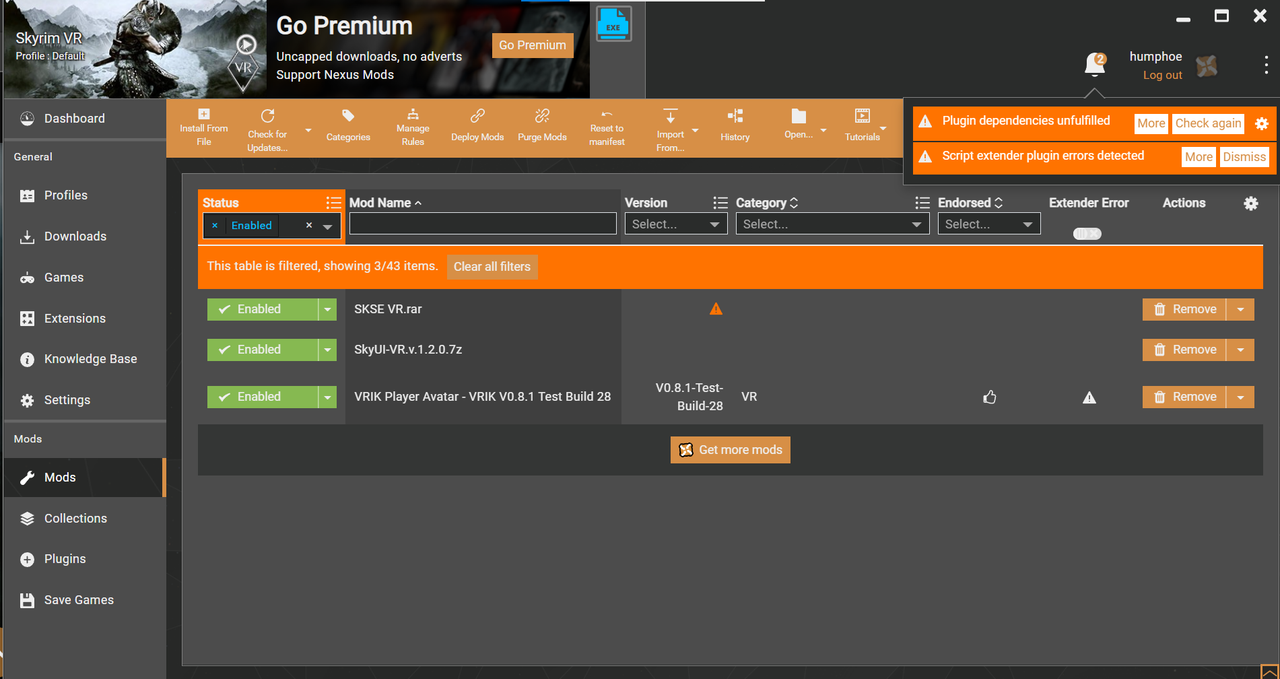Click Install From File toolbar icon
The image size is (1280, 679).
pos(204,115)
